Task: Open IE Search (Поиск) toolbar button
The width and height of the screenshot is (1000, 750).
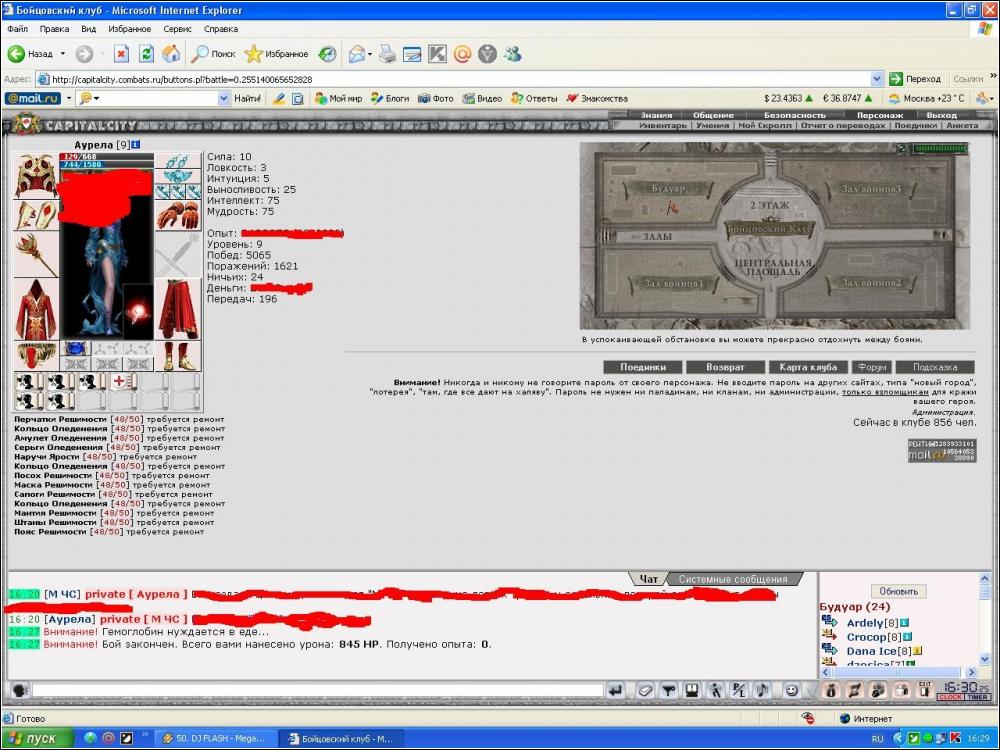Action: 214,54
